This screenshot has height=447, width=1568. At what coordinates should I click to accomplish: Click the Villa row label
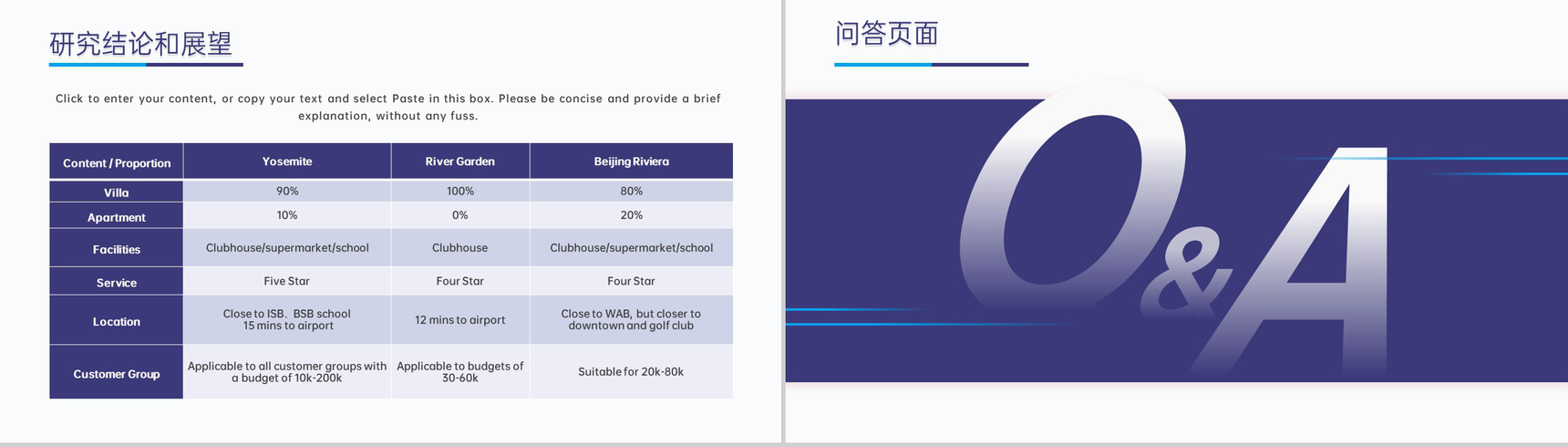[117, 192]
